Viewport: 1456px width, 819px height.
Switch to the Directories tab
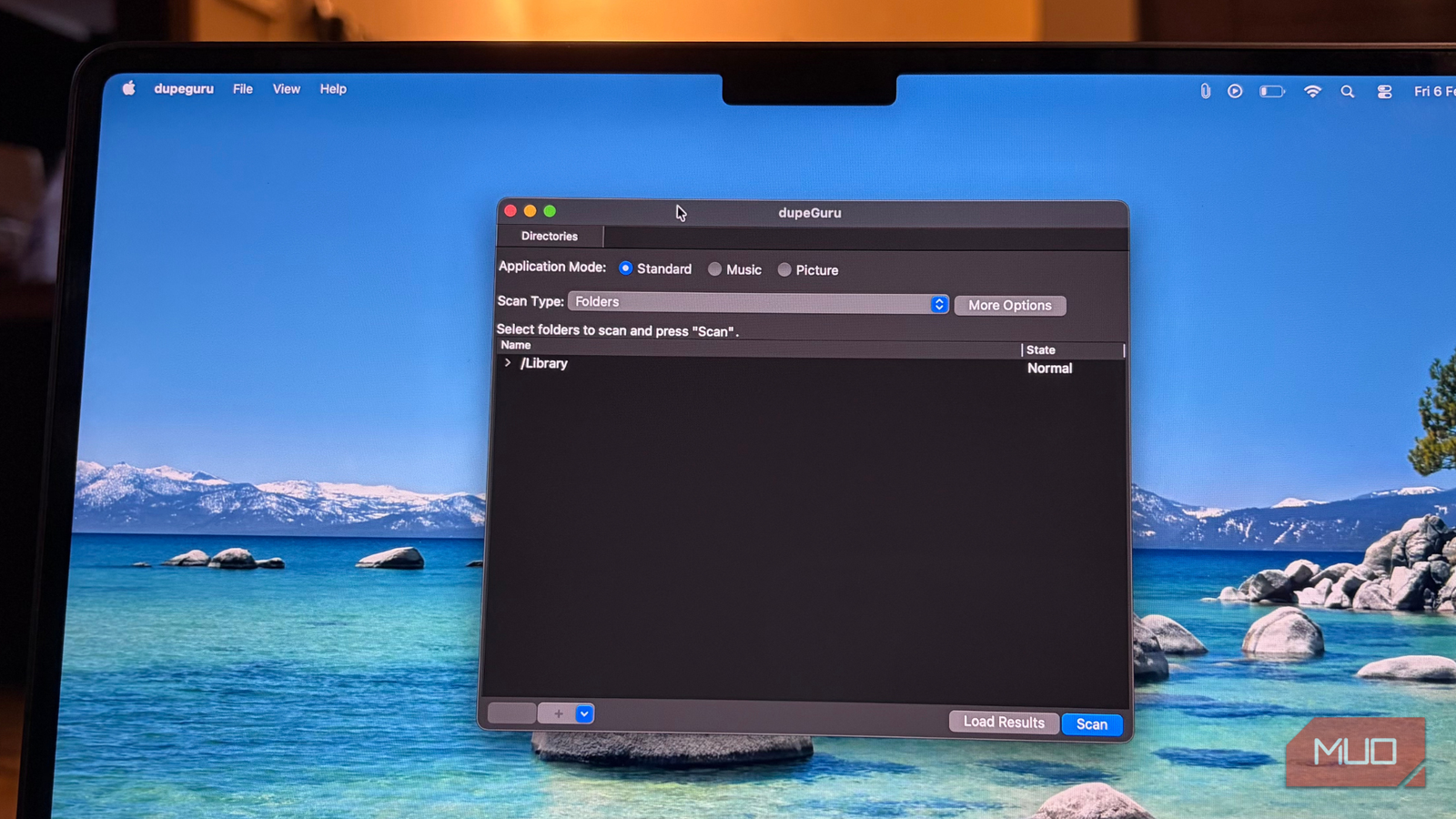548,236
